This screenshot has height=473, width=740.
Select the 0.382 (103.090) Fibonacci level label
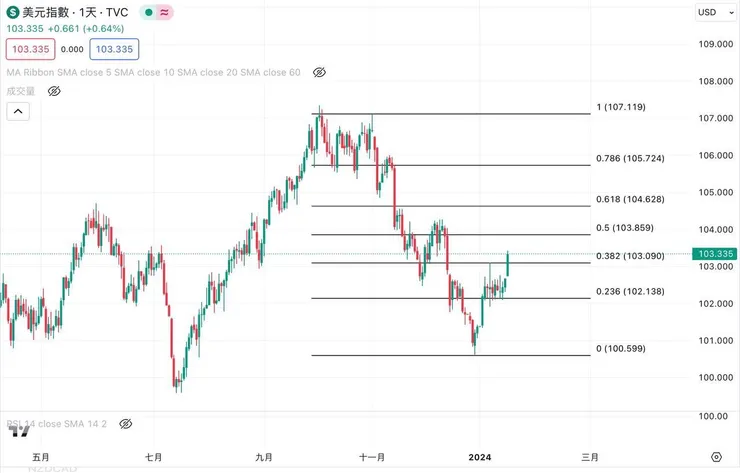coord(630,256)
